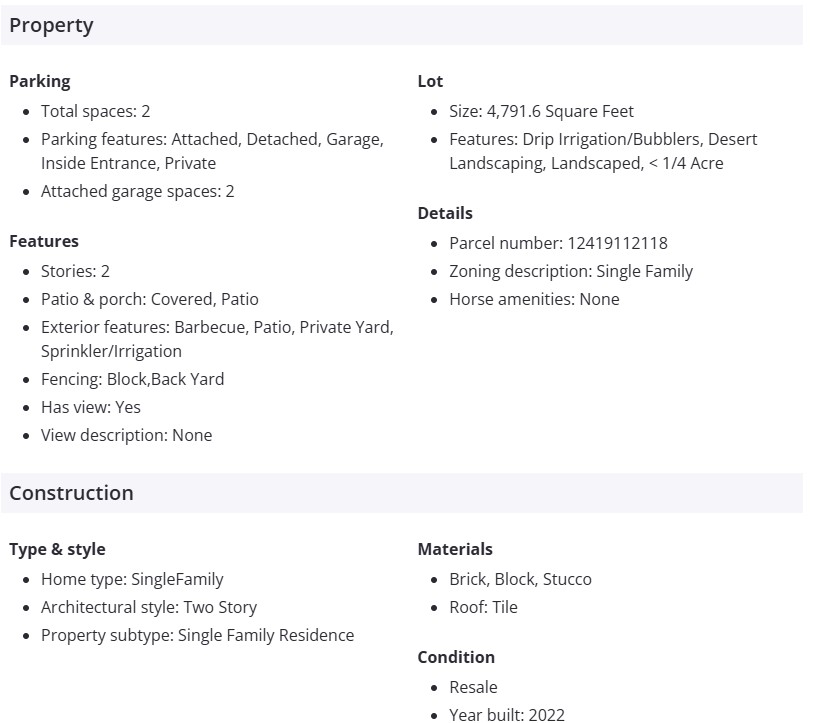This screenshot has height=723, width=814.
Task: Click the "Horse amenities: None" item
Action: (534, 299)
